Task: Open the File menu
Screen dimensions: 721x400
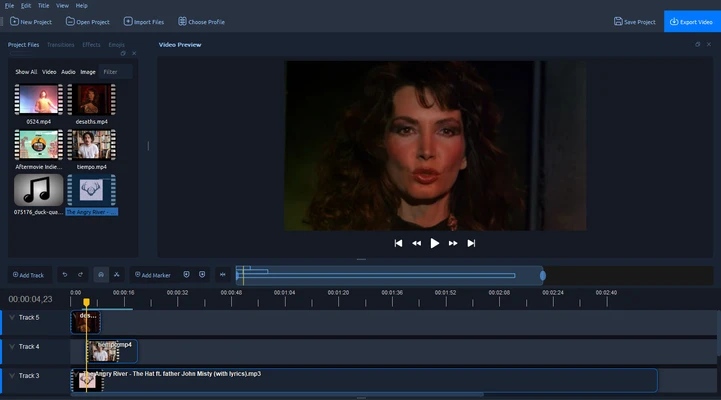Action: click(9, 6)
